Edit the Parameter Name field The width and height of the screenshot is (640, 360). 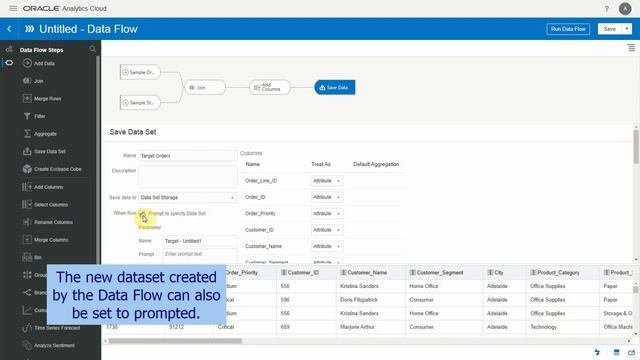[x=199, y=241]
